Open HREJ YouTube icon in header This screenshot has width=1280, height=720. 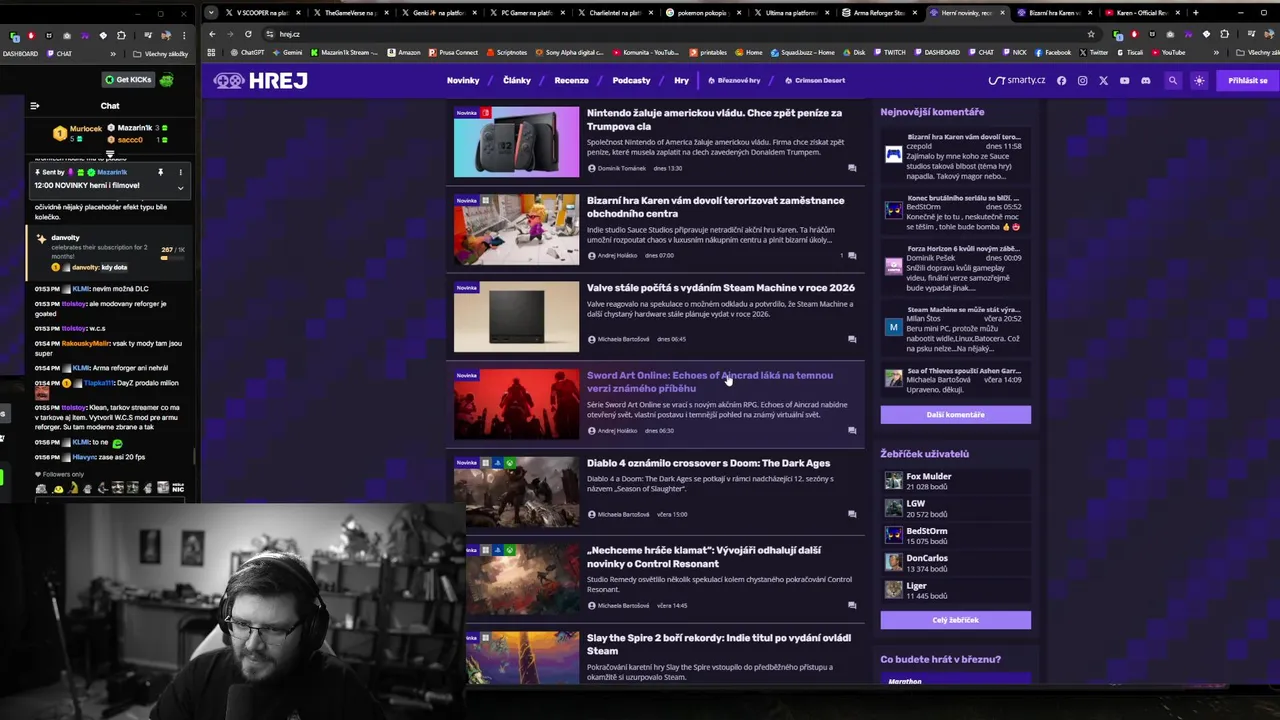[x=1124, y=80]
